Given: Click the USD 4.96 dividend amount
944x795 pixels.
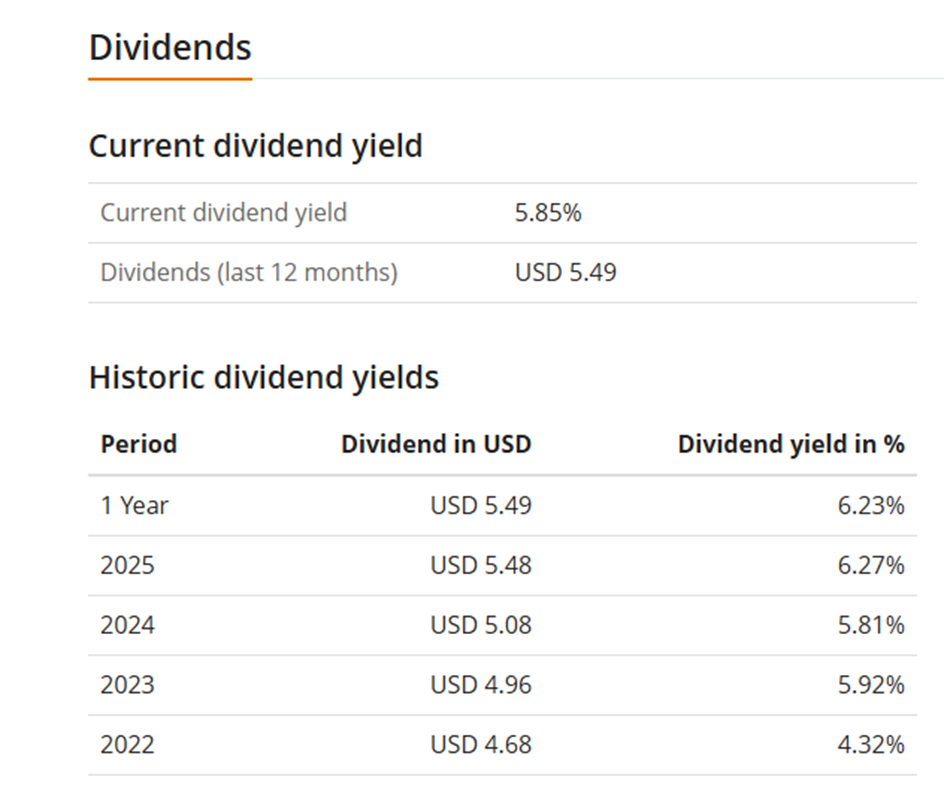Looking at the screenshot, I should click(x=481, y=685).
